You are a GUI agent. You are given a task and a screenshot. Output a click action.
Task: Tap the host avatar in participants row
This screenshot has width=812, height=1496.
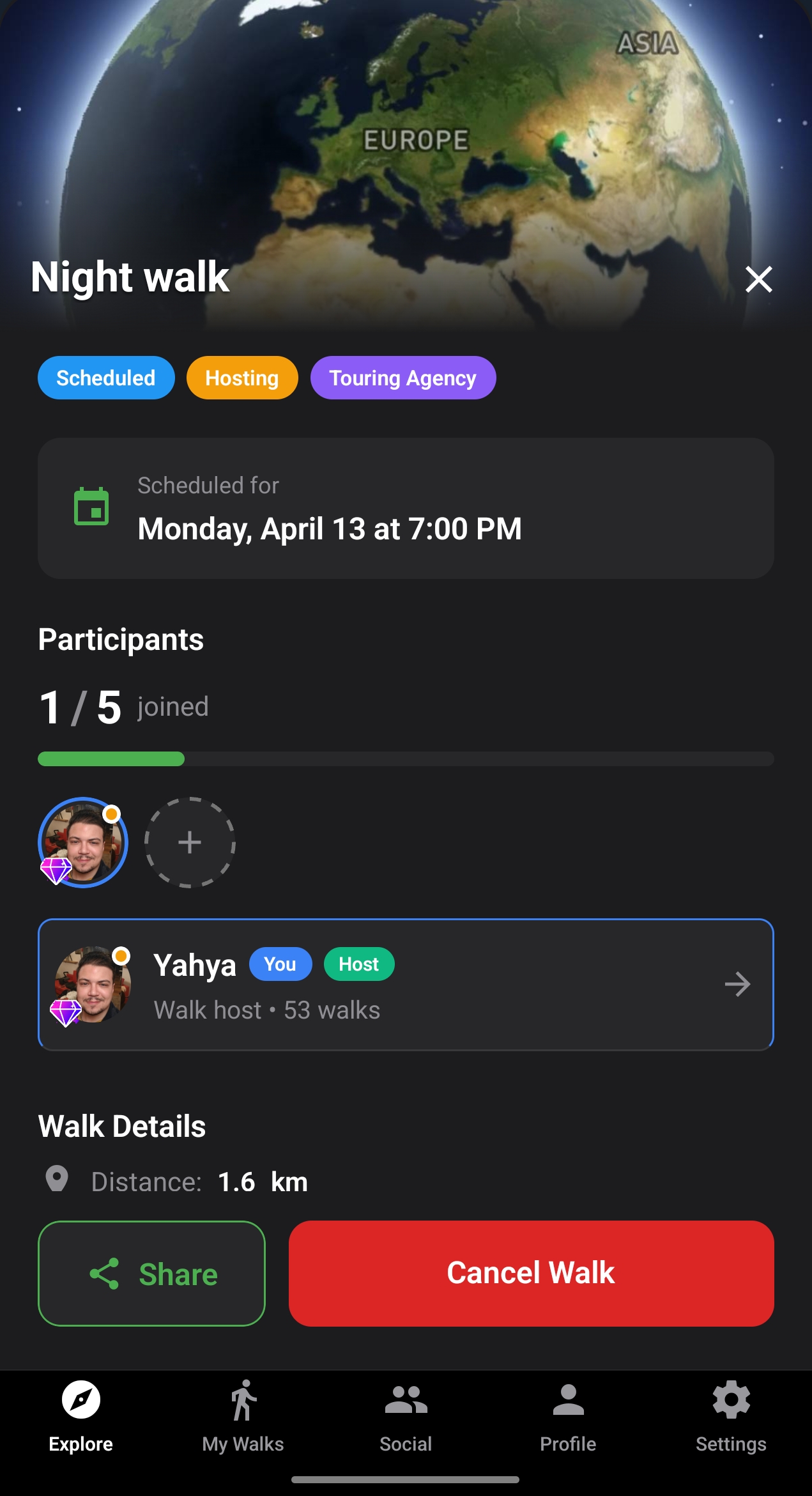click(x=83, y=842)
